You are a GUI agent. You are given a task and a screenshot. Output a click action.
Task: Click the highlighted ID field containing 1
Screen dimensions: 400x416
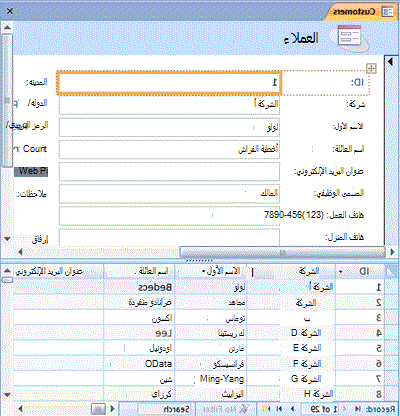click(169, 82)
